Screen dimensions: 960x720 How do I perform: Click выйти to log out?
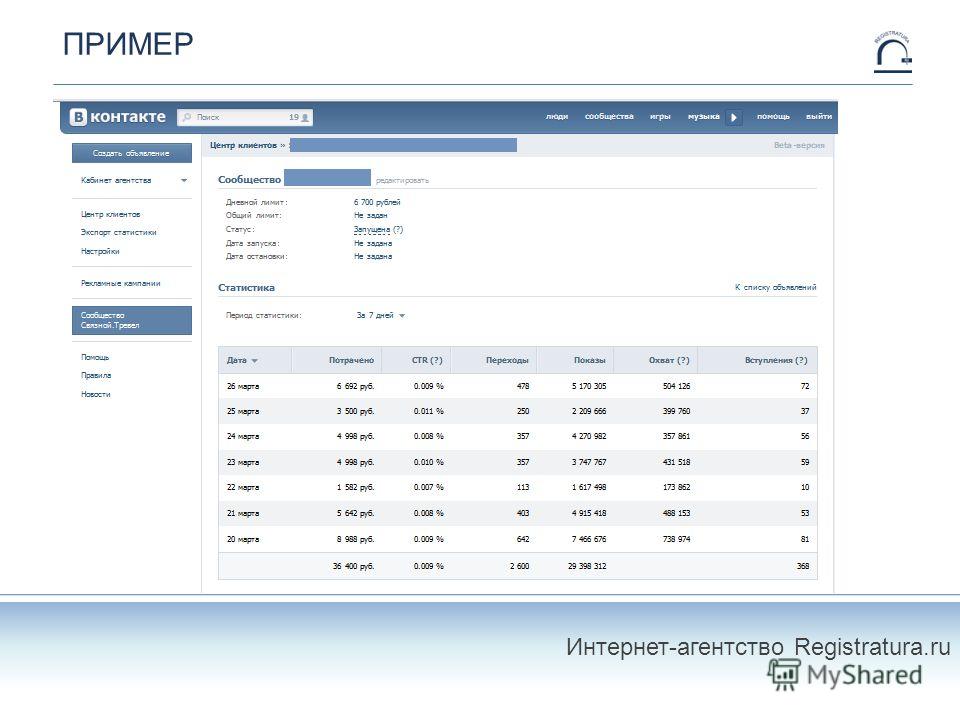point(819,116)
